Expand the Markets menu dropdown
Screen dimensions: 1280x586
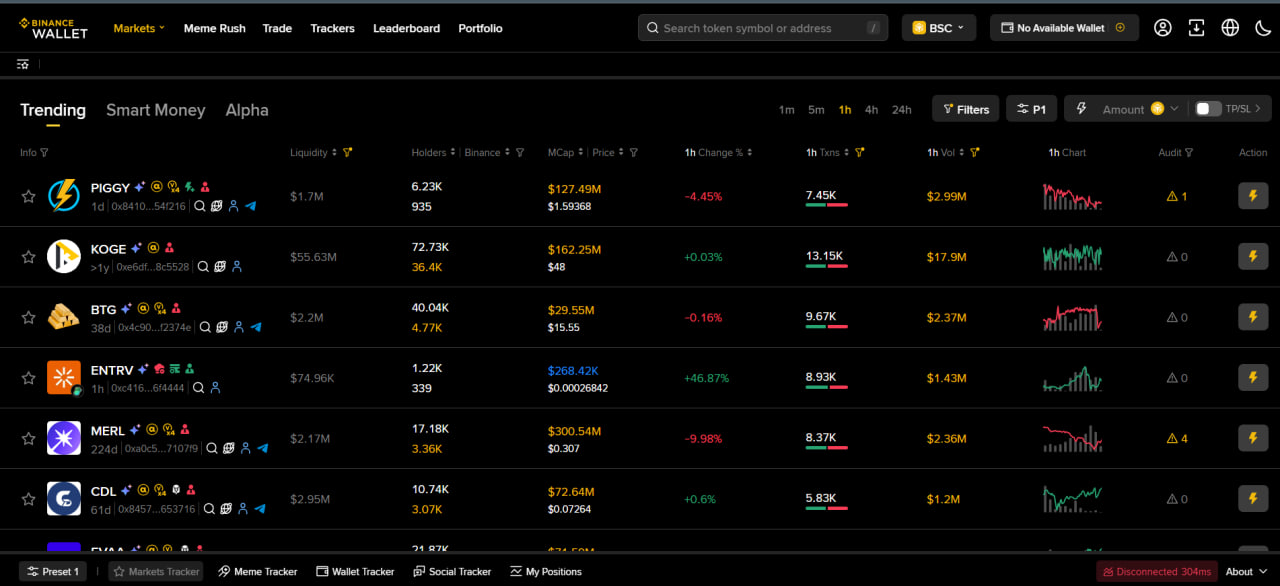coord(139,28)
